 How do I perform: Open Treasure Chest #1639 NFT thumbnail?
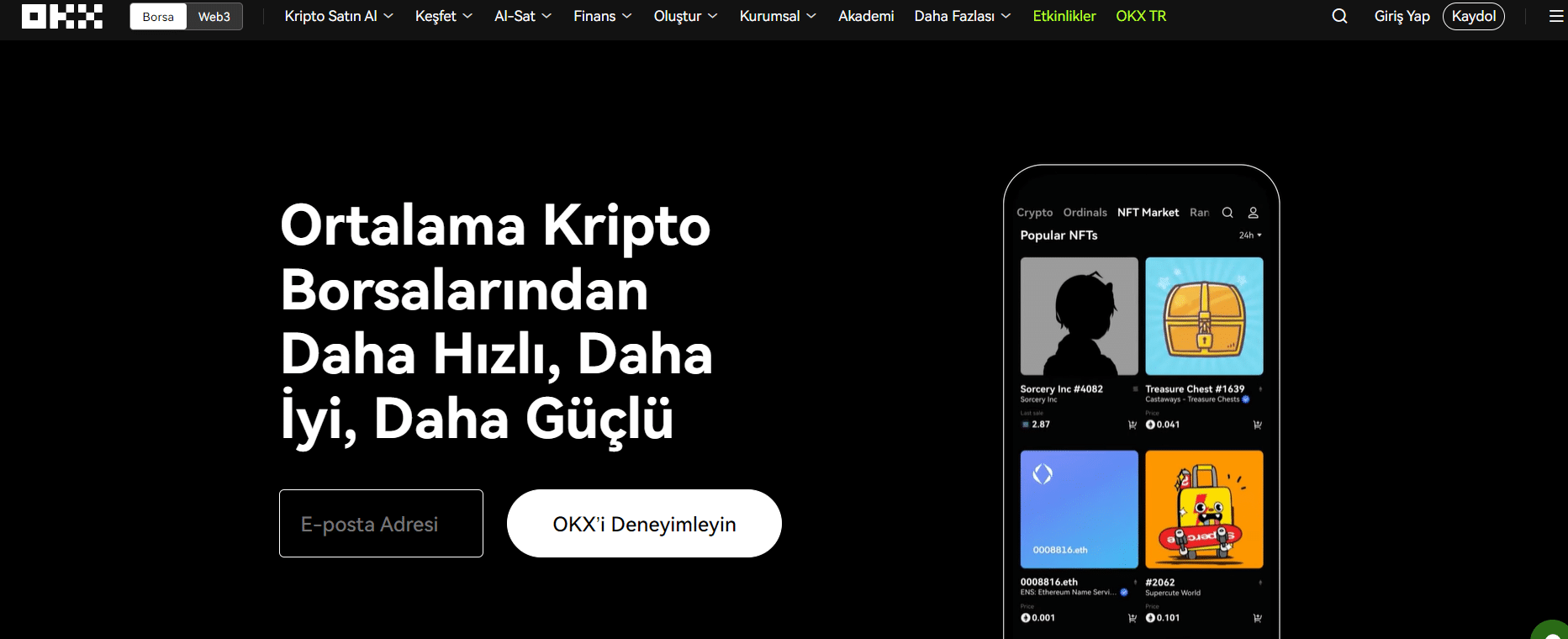pos(1204,316)
